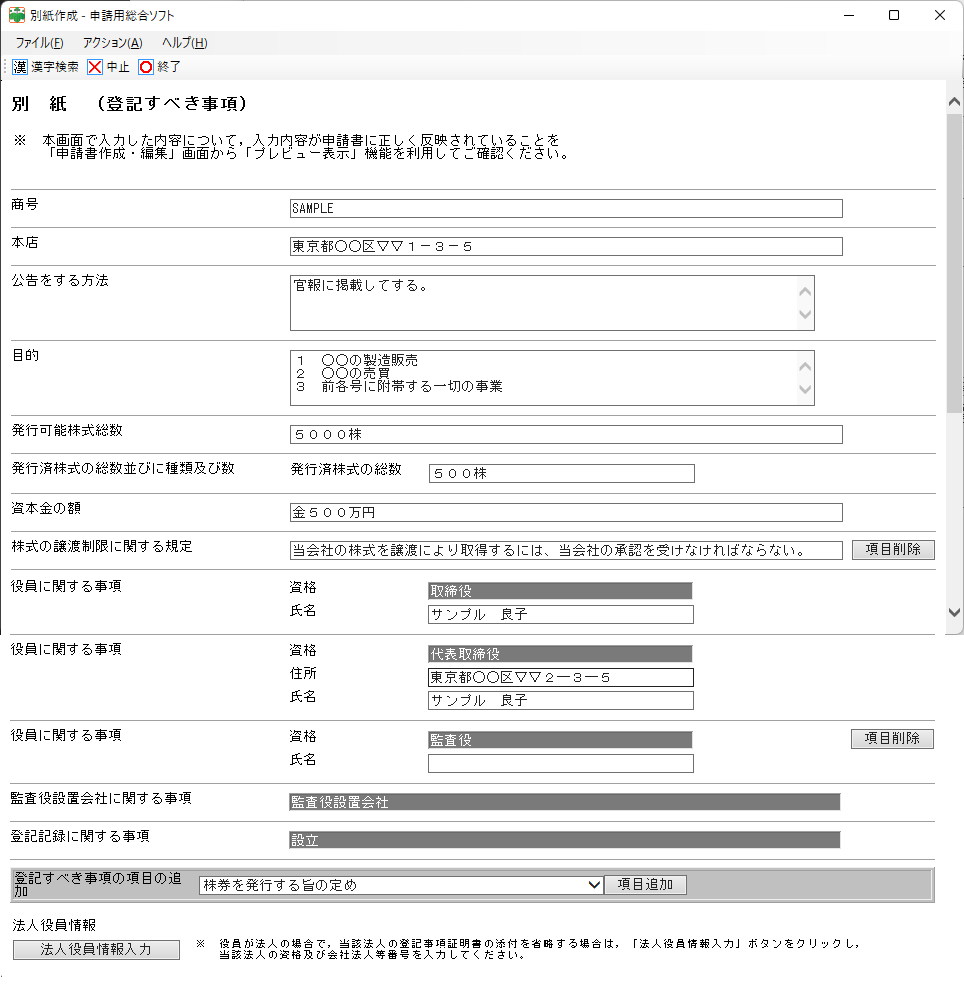
Task: Click the 終了 red circle icon
Action: [x=146, y=67]
